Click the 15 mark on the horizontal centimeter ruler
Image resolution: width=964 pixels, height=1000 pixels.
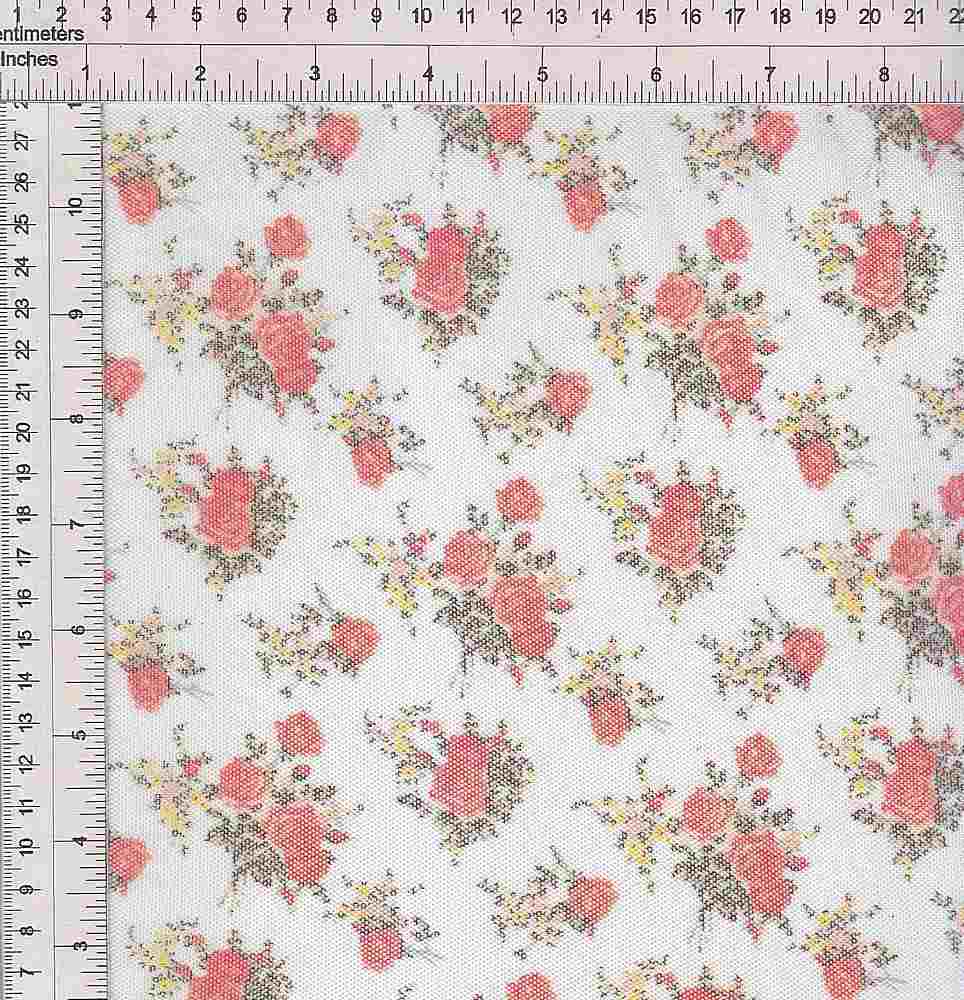tap(646, 16)
